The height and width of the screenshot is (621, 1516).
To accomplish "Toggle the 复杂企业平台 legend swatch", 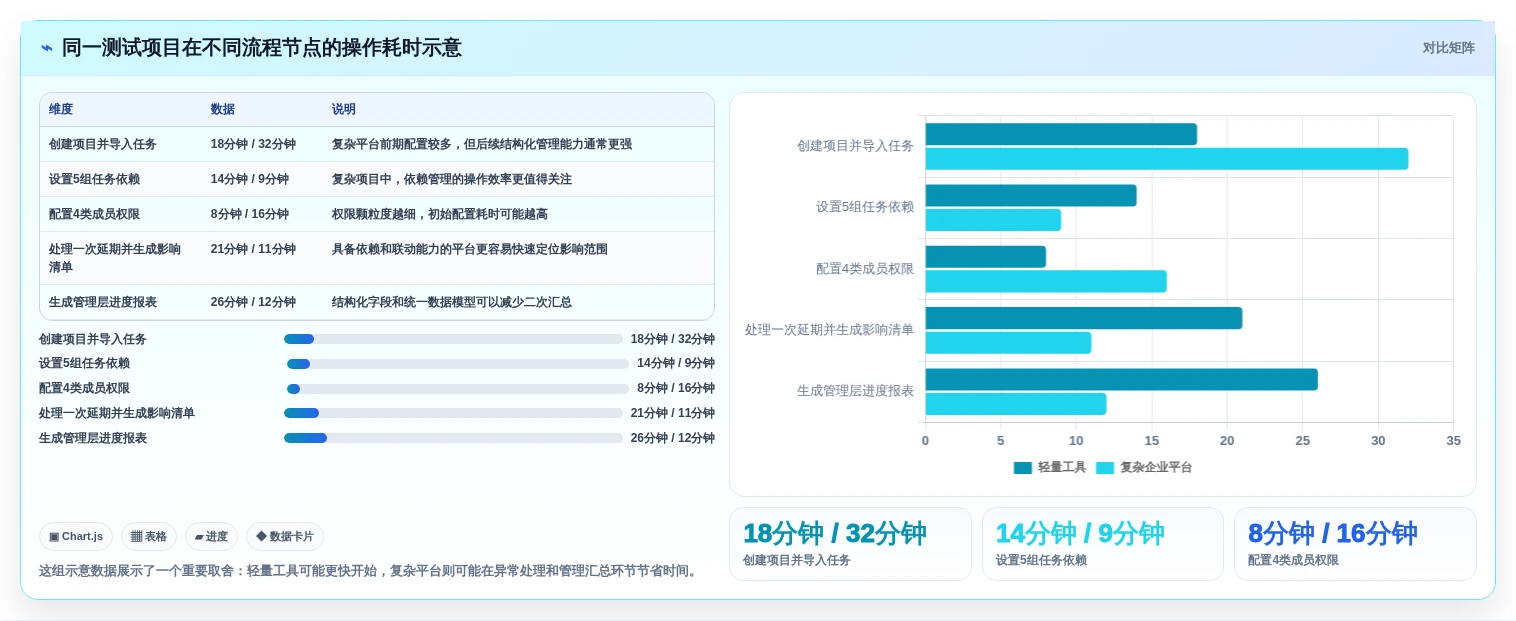I will point(1105,468).
